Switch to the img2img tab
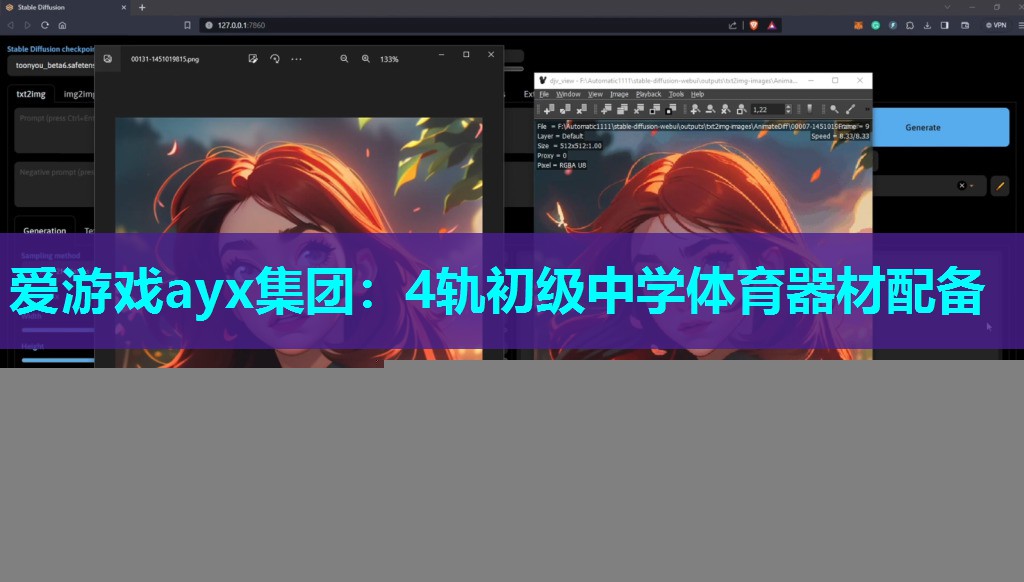This screenshot has width=1024, height=582. pyautogui.click(x=78, y=94)
